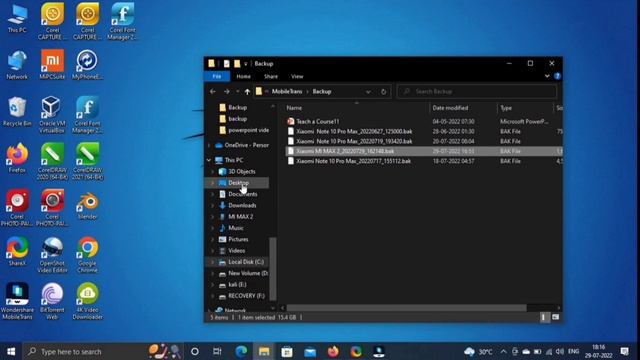This screenshot has height=360, width=640.
Task: Open Oracle VM VirtualBox shortcut
Action: pyautogui.click(x=52, y=115)
